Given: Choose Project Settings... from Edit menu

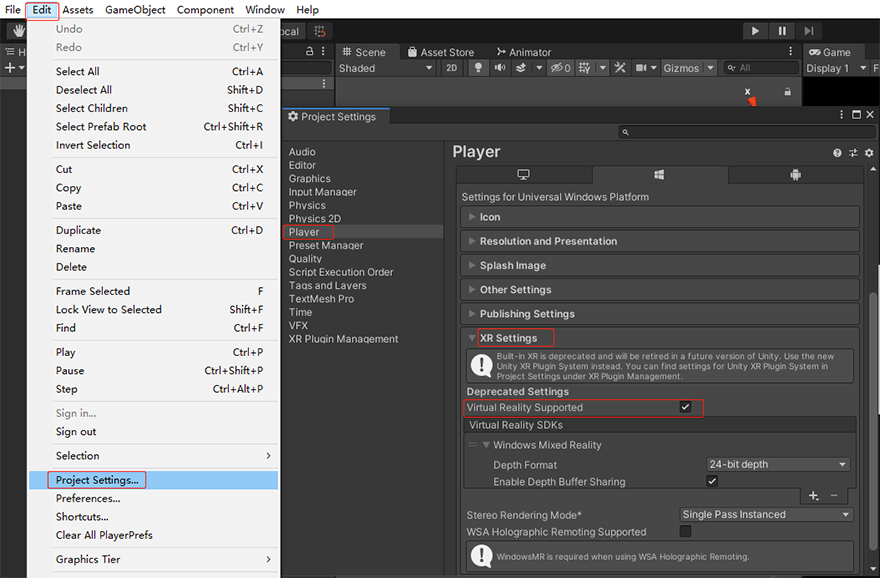Looking at the screenshot, I should click(154, 480).
